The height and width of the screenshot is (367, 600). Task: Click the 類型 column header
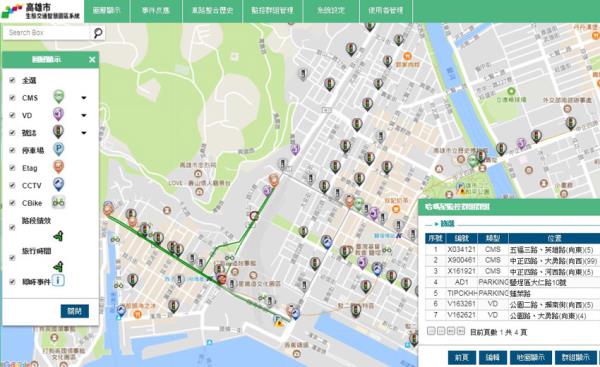pyautogui.click(x=493, y=238)
